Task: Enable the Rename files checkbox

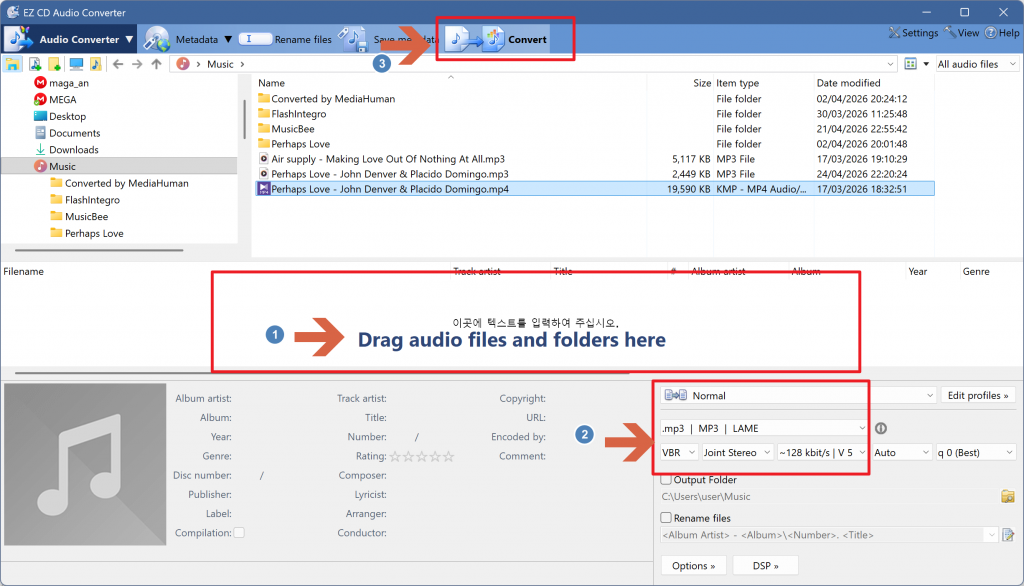Action: [666, 517]
